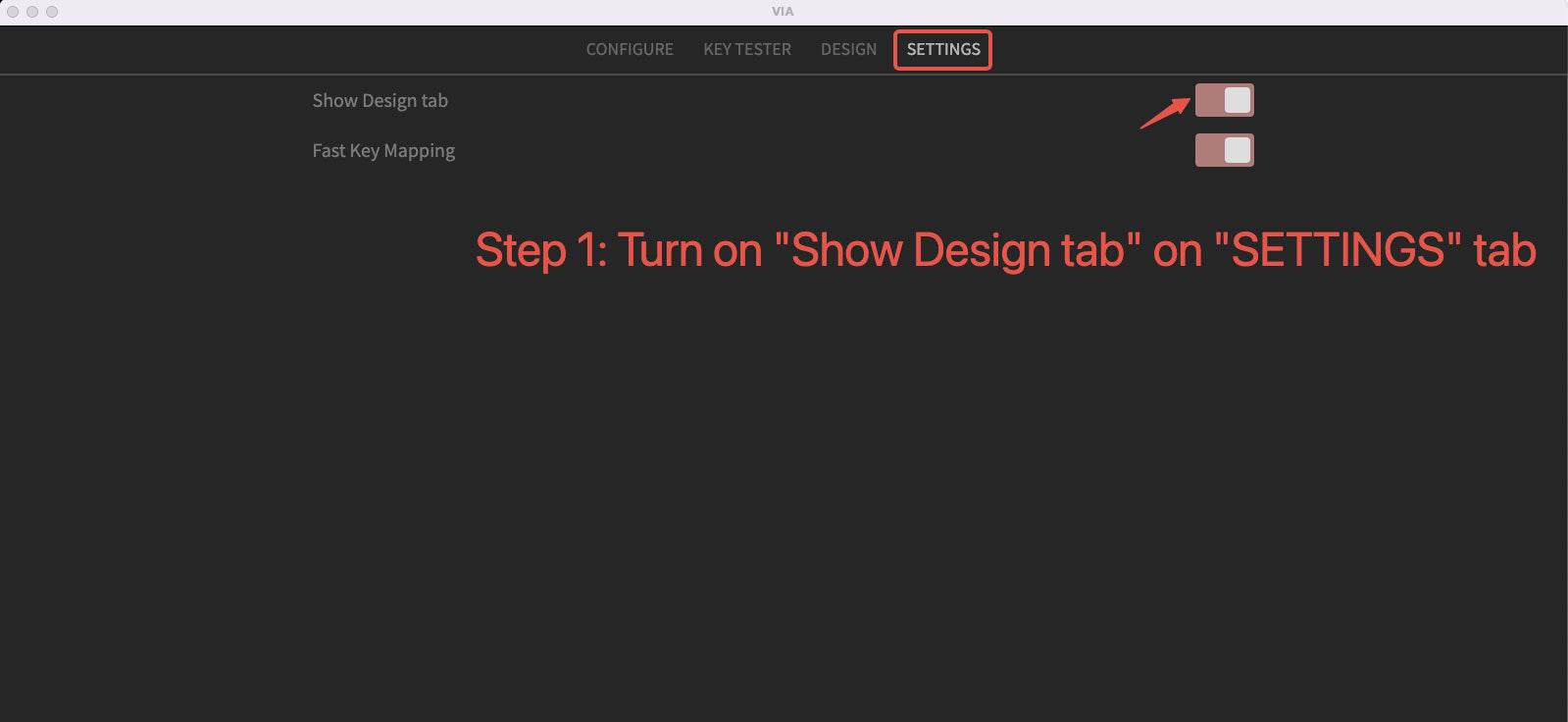
Task: Toggle the Show Design tab switch
Action: 1224,100
